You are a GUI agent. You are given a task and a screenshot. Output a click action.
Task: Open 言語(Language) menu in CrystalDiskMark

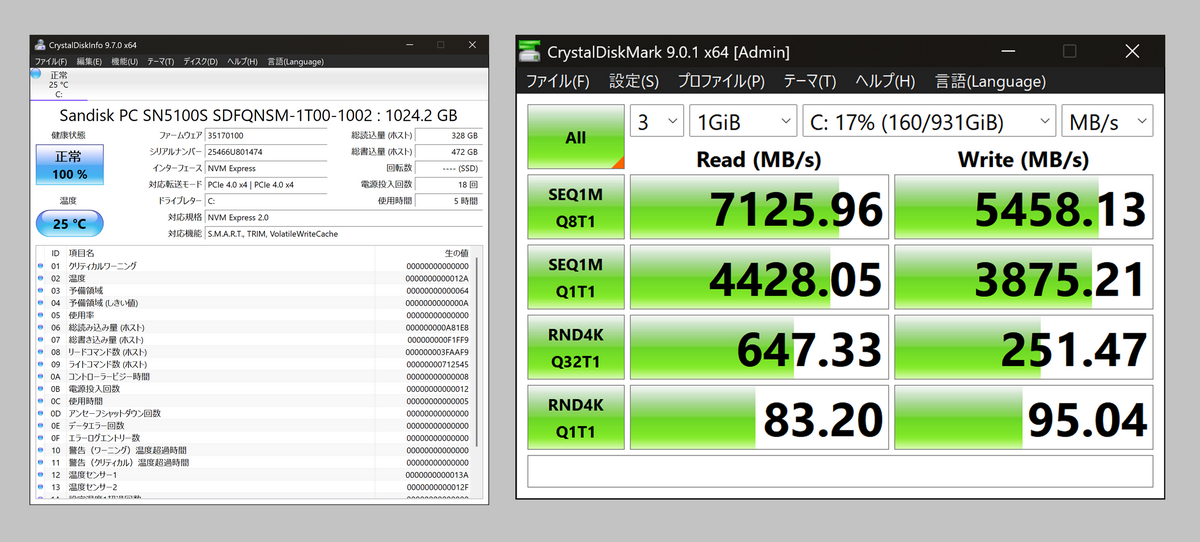click(990, 81)
